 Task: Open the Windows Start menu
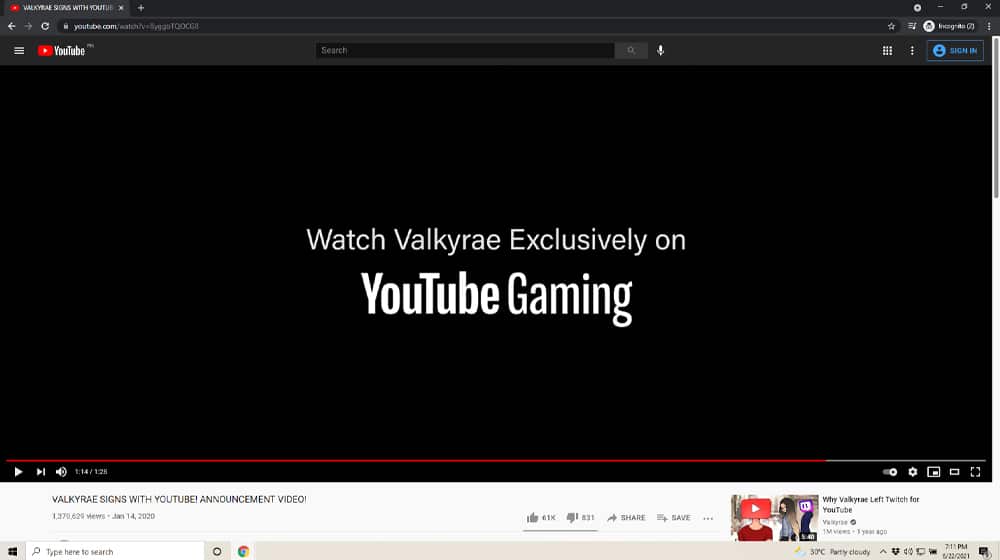pos(12,551)
